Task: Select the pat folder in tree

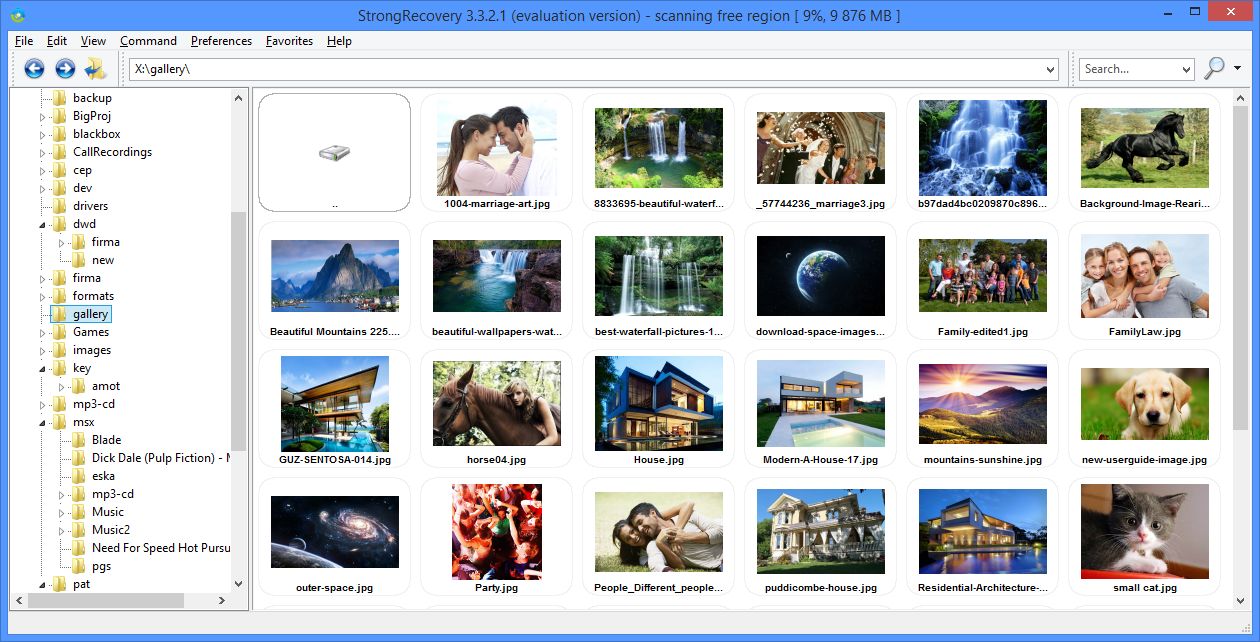Action: pos(81,584)
